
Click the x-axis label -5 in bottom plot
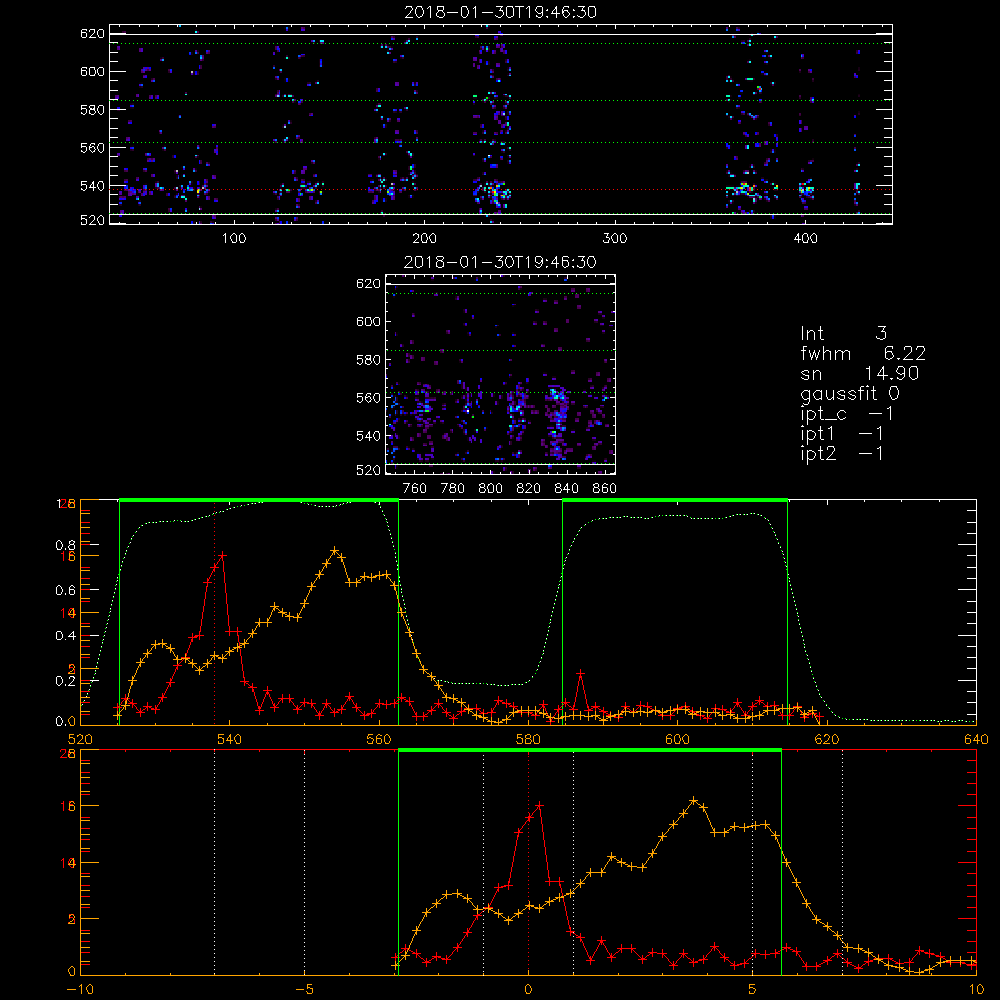coord(304,989)
